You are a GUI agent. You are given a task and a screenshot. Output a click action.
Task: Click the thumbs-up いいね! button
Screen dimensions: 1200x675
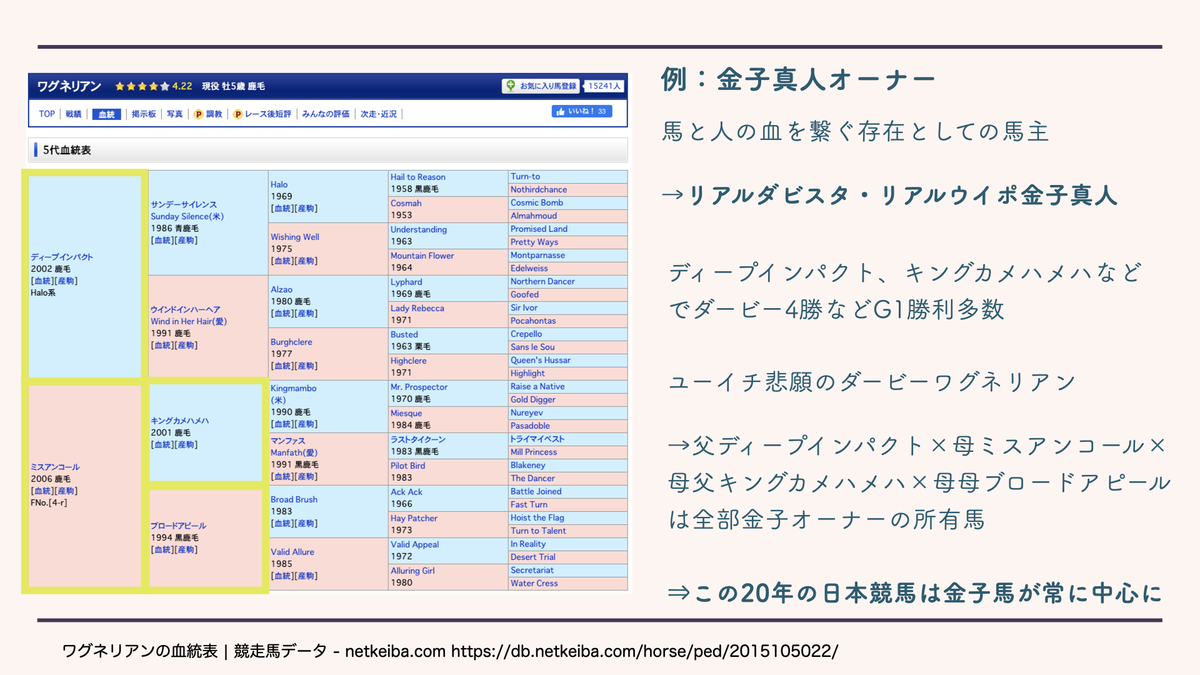[581, 112]
